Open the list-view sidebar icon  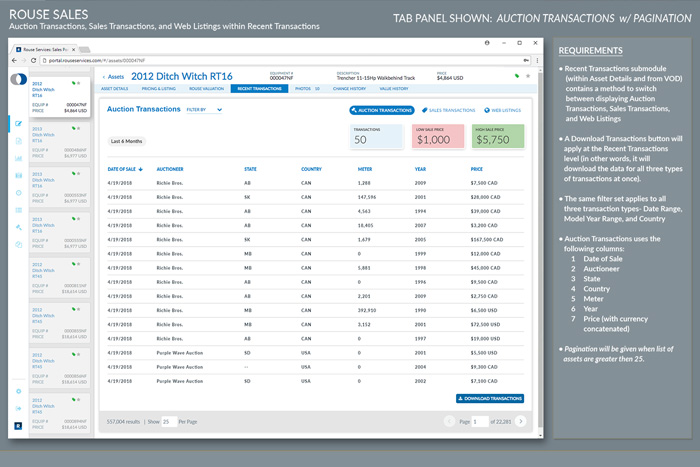(18, 210)
